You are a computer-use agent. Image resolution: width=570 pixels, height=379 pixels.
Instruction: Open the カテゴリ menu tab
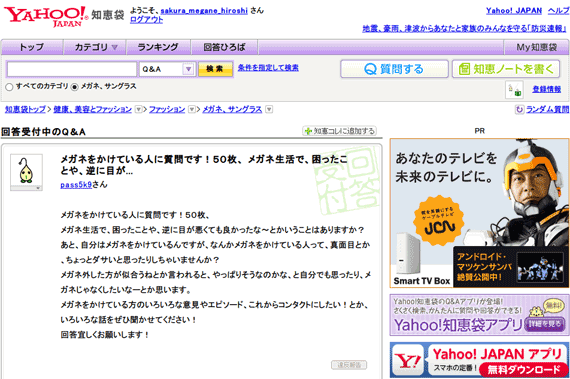coord(95,47)
